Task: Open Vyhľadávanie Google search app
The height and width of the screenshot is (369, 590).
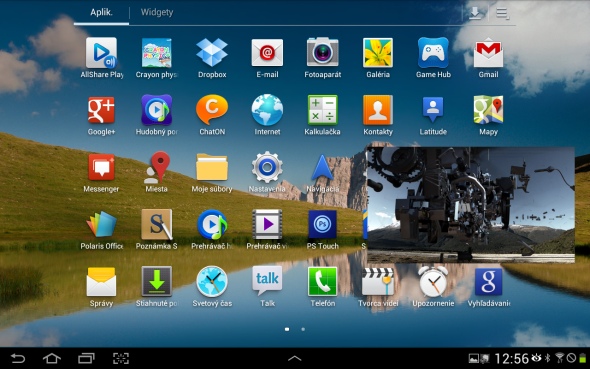Action: coord(488,281)
